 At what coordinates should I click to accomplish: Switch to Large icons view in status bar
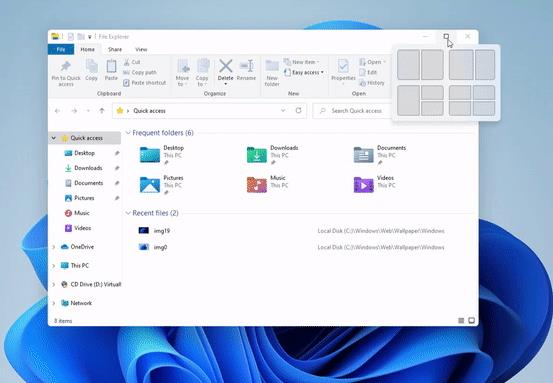(471, 321)
